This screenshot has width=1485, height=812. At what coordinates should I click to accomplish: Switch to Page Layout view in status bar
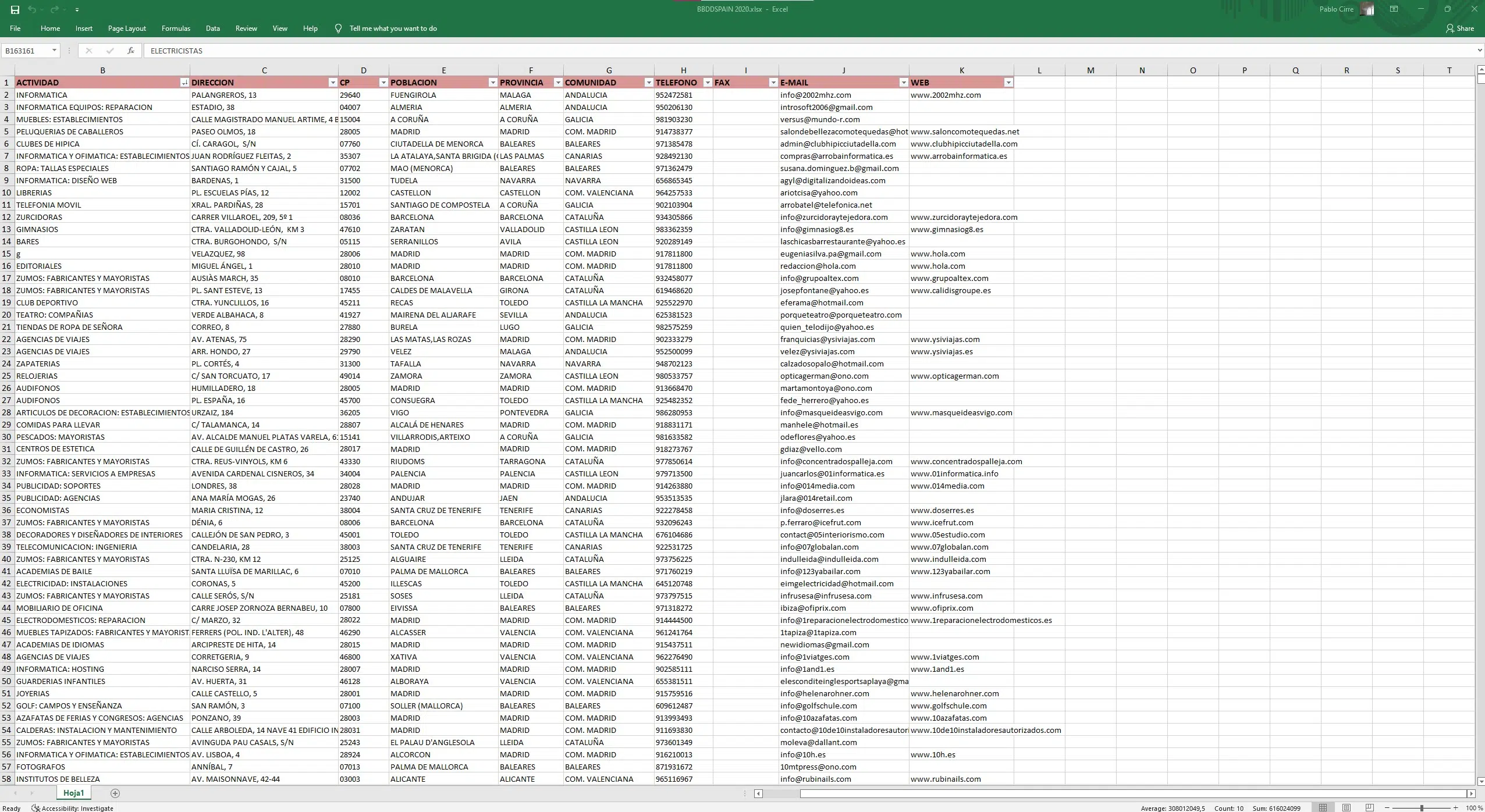1347,808
